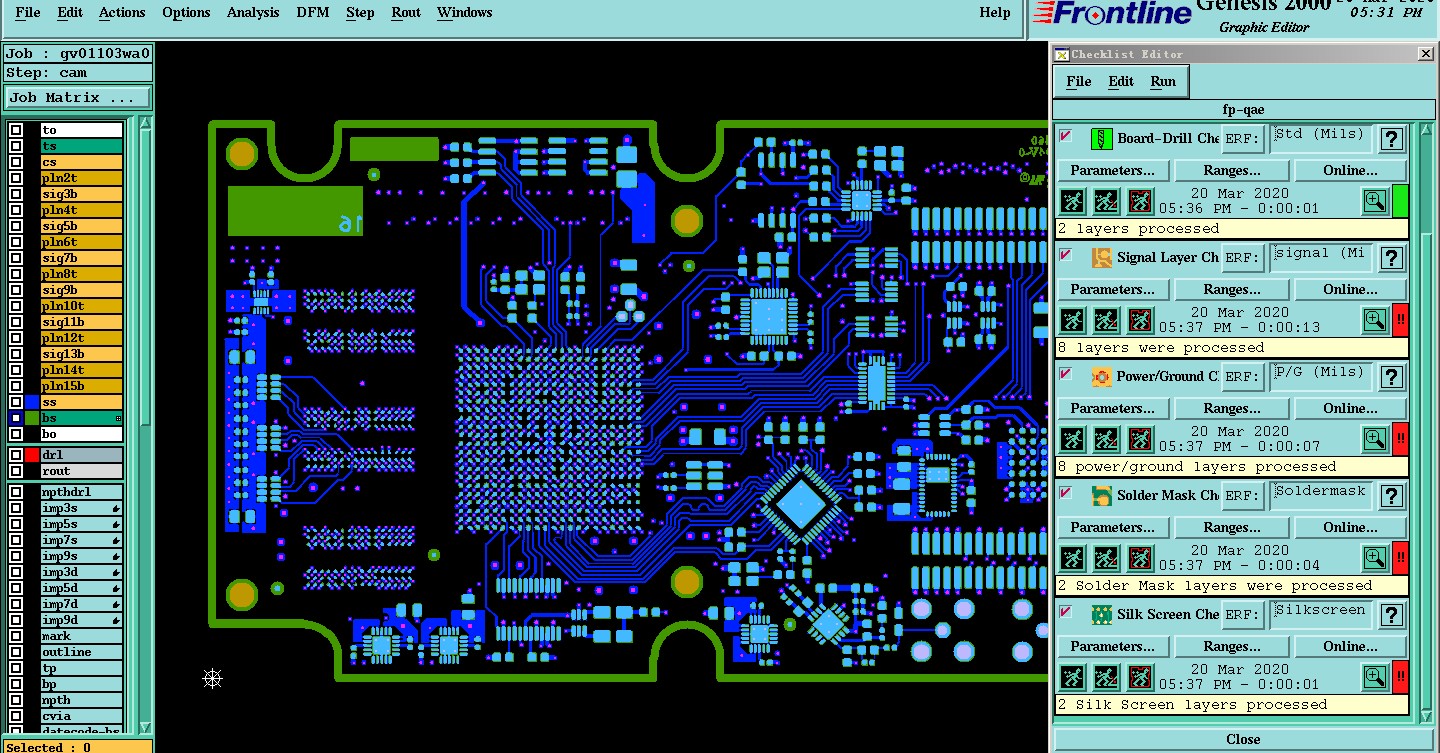Uncheck the Silk Screen check checkbox
Viewport: 1440px width, 753px height.
tap(1065, 611)
